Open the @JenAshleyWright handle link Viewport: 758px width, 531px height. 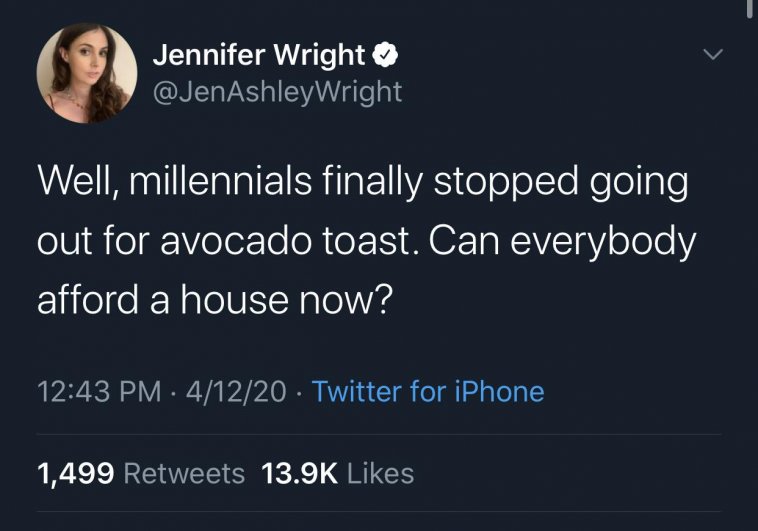point(276,92)
